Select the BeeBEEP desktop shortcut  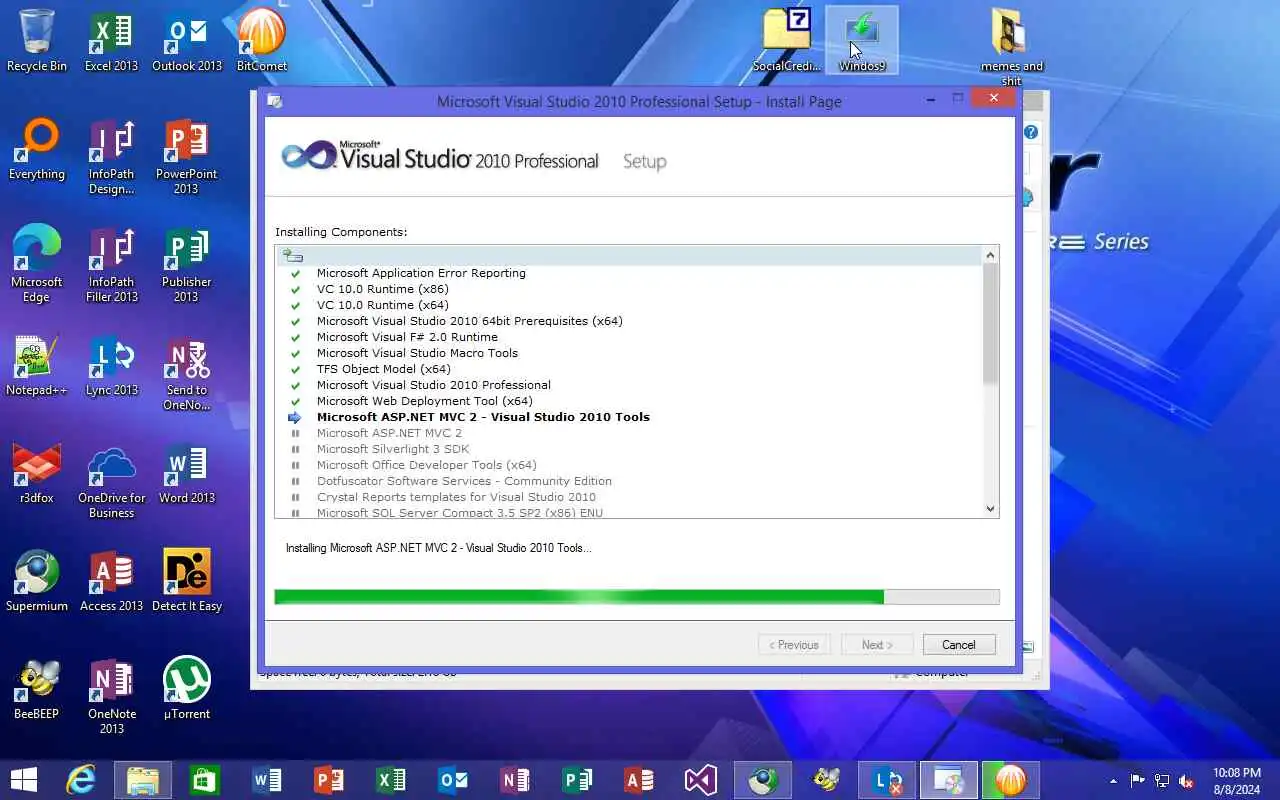pos(37,689)
